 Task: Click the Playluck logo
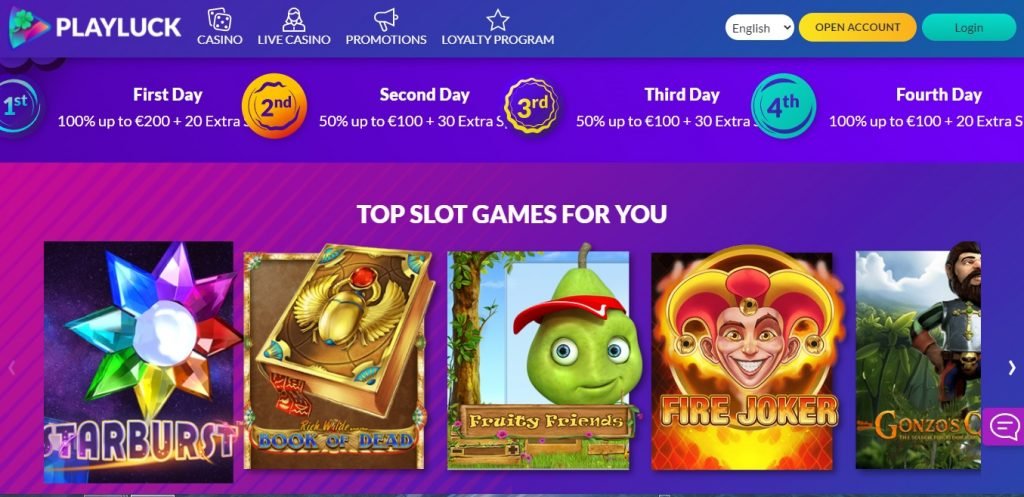point(95,27)
